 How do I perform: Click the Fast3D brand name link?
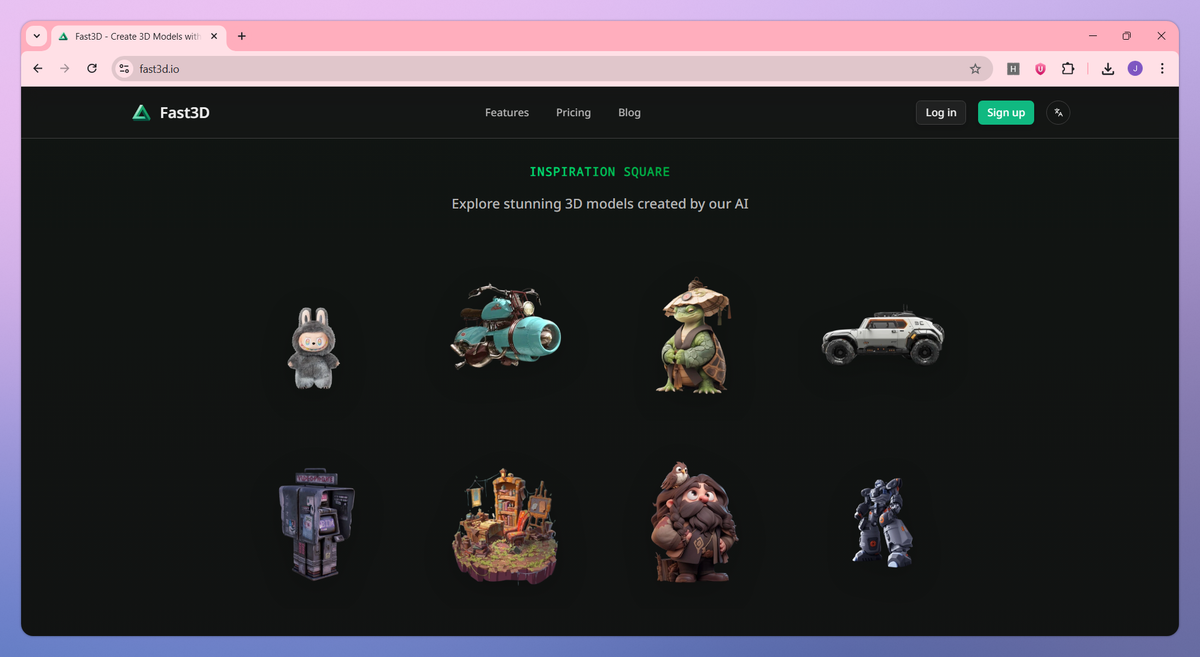(185, 113)
